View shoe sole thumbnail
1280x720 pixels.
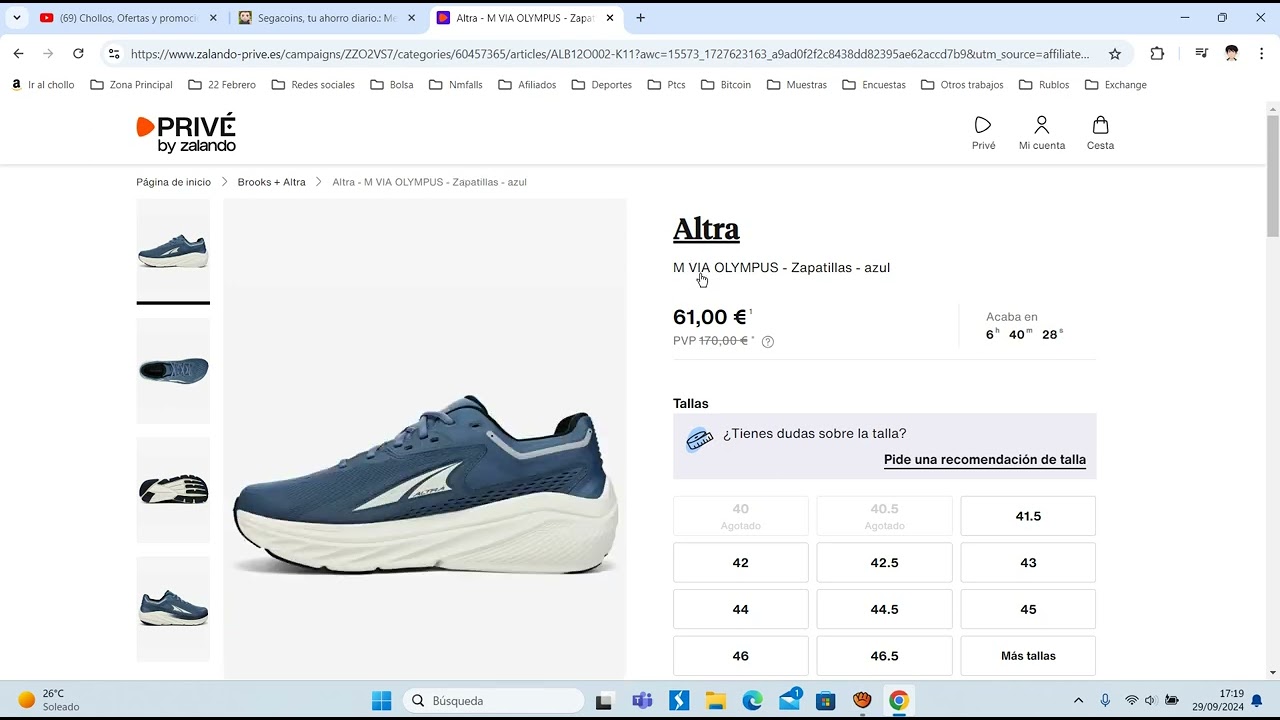click(x=173, y=490)
